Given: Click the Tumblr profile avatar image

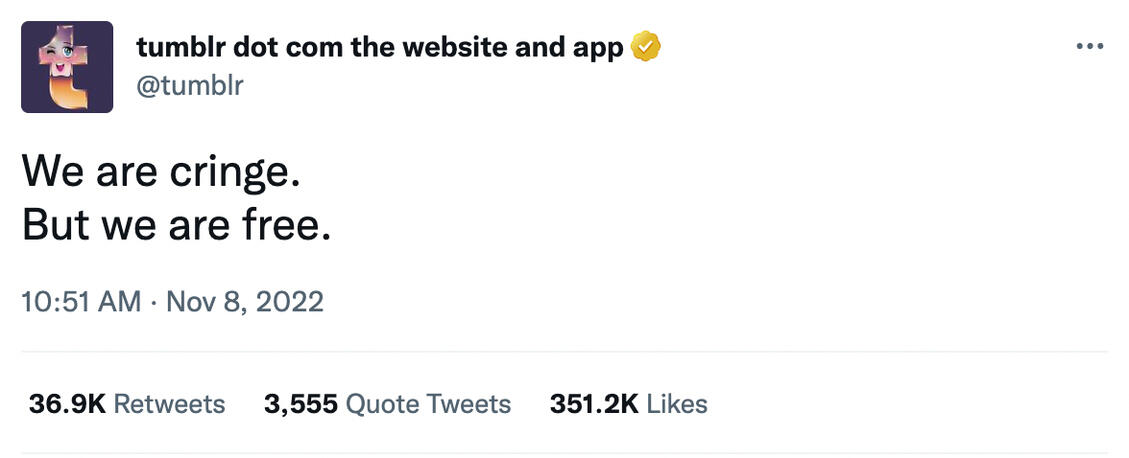Looking at the screenshot, I should [x=67, y=66].
